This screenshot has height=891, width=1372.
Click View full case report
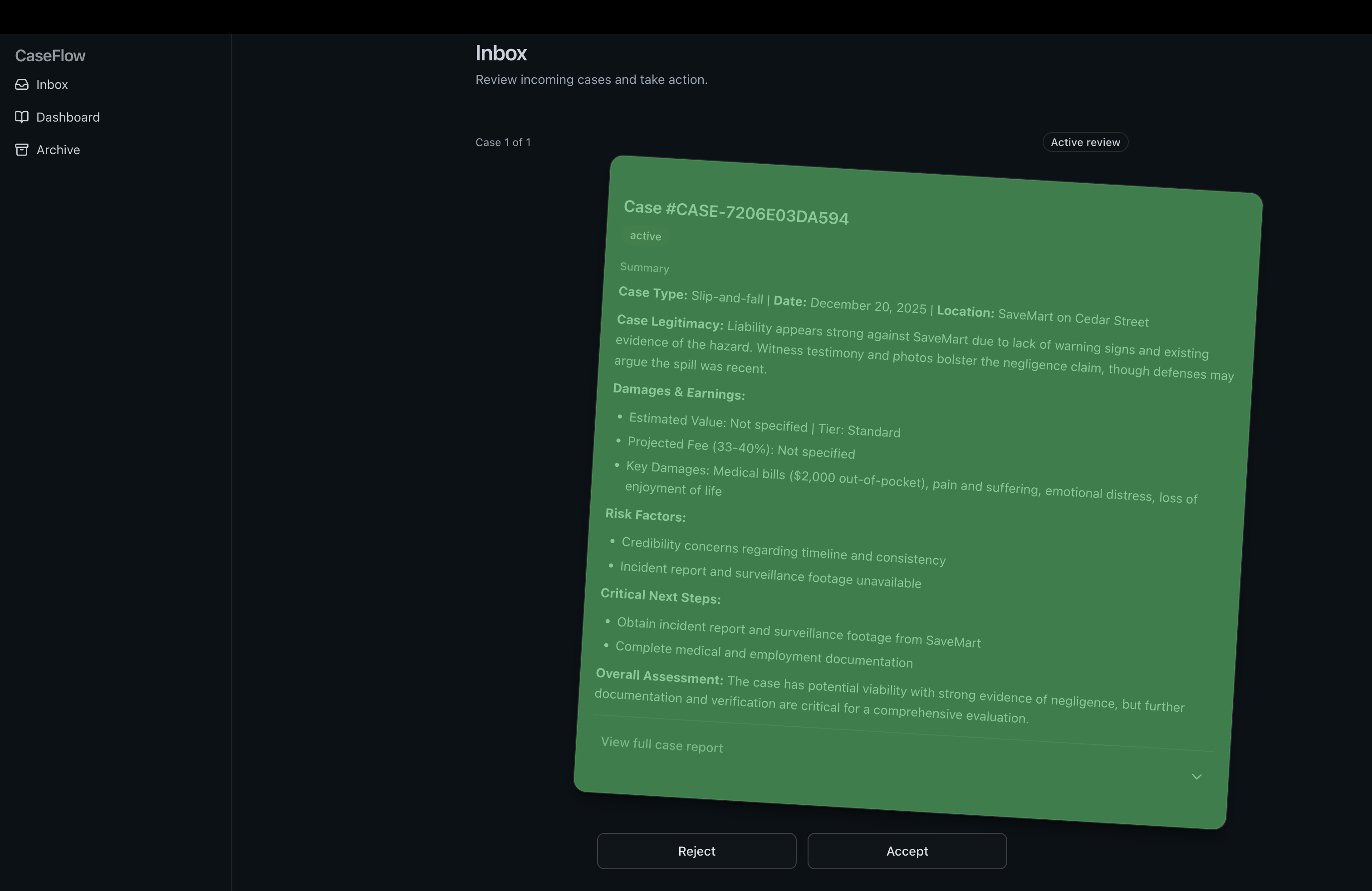(661, 744)
